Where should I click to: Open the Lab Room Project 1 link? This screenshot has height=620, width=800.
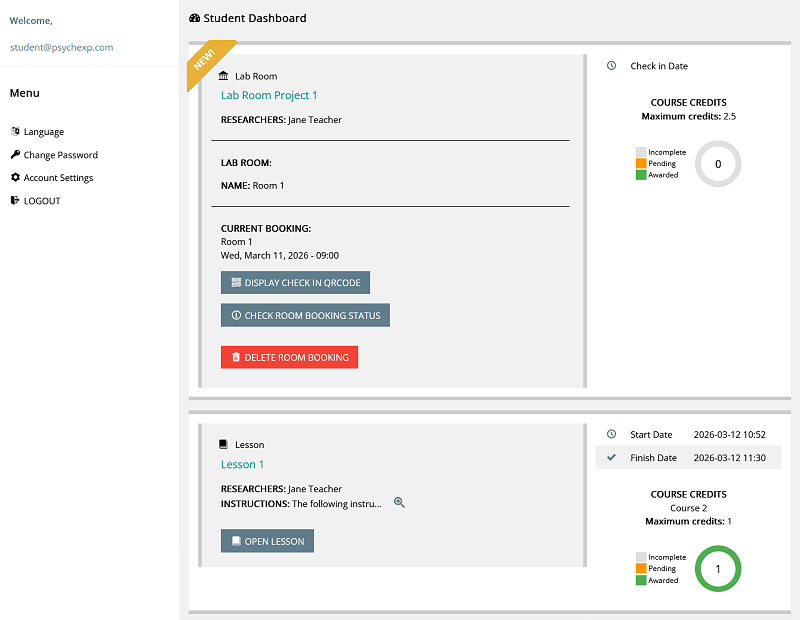point(269,96)
